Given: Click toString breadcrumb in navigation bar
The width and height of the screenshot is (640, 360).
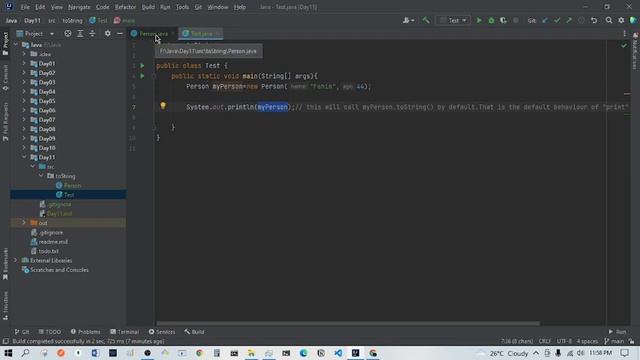Looking at the screenshot, I should 72,20.
